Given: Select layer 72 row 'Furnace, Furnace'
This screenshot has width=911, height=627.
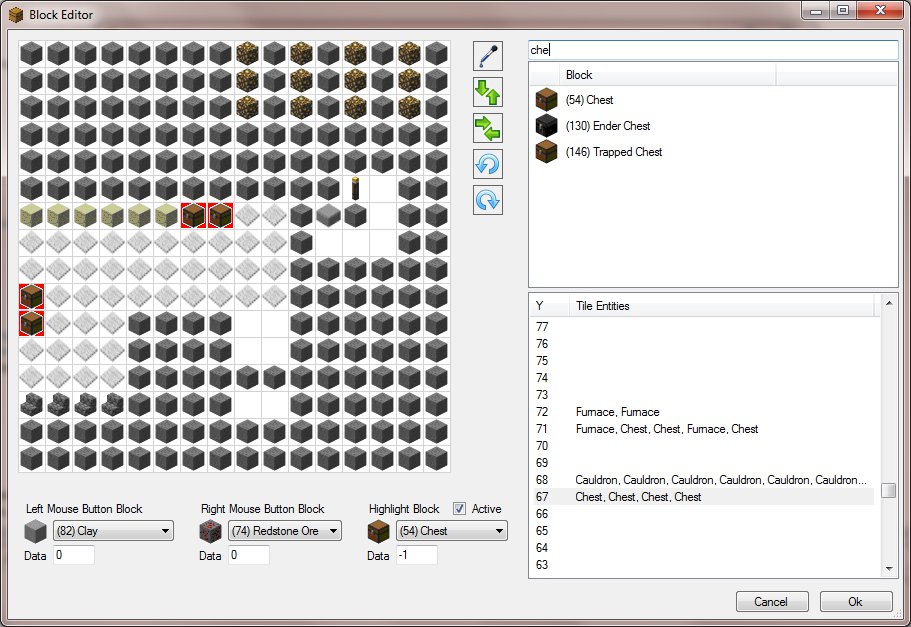Looking at the screenshot, I should 703,412.
